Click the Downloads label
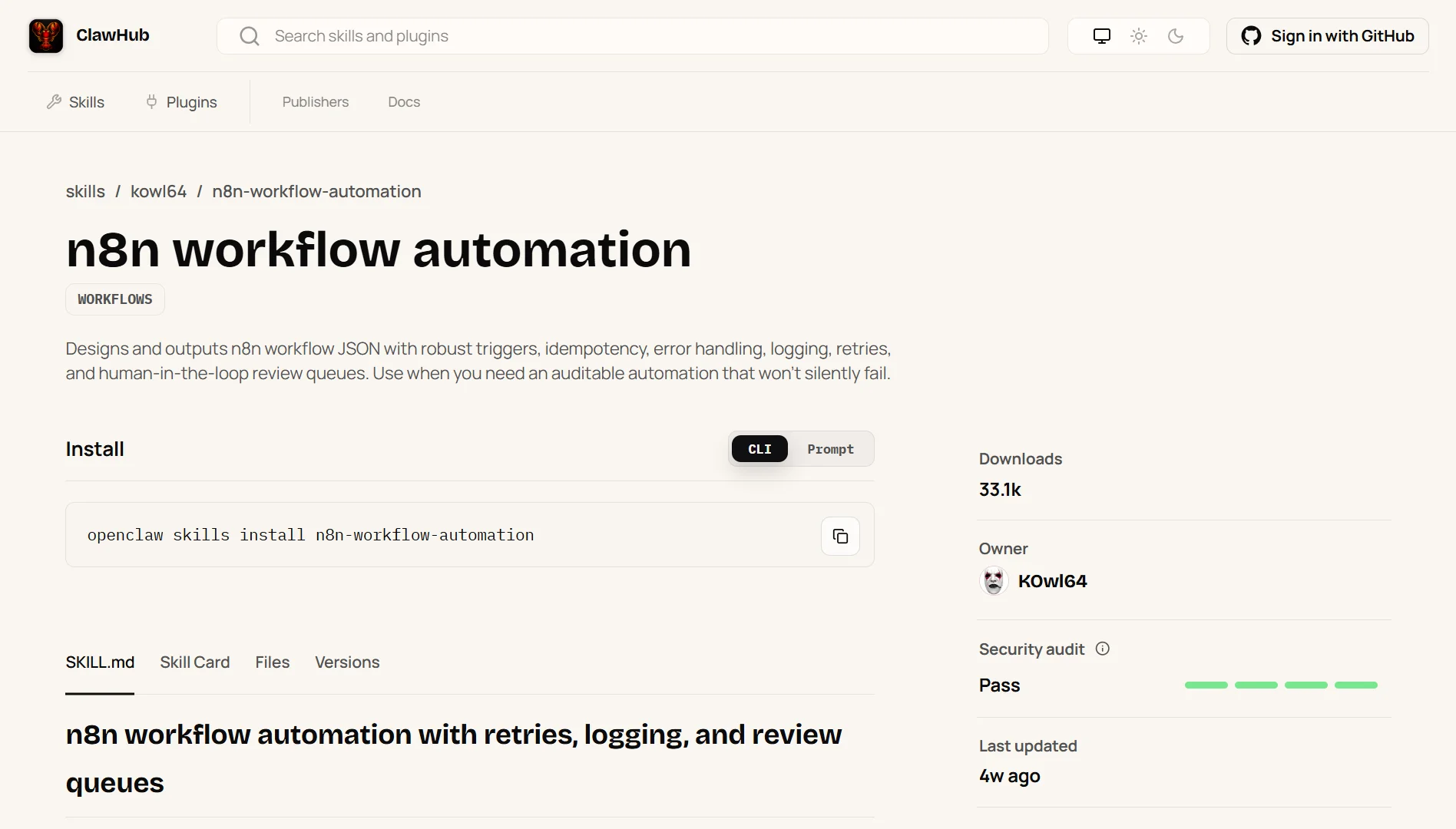Screen dimensions: 1456x829 tap(1021, 459)
